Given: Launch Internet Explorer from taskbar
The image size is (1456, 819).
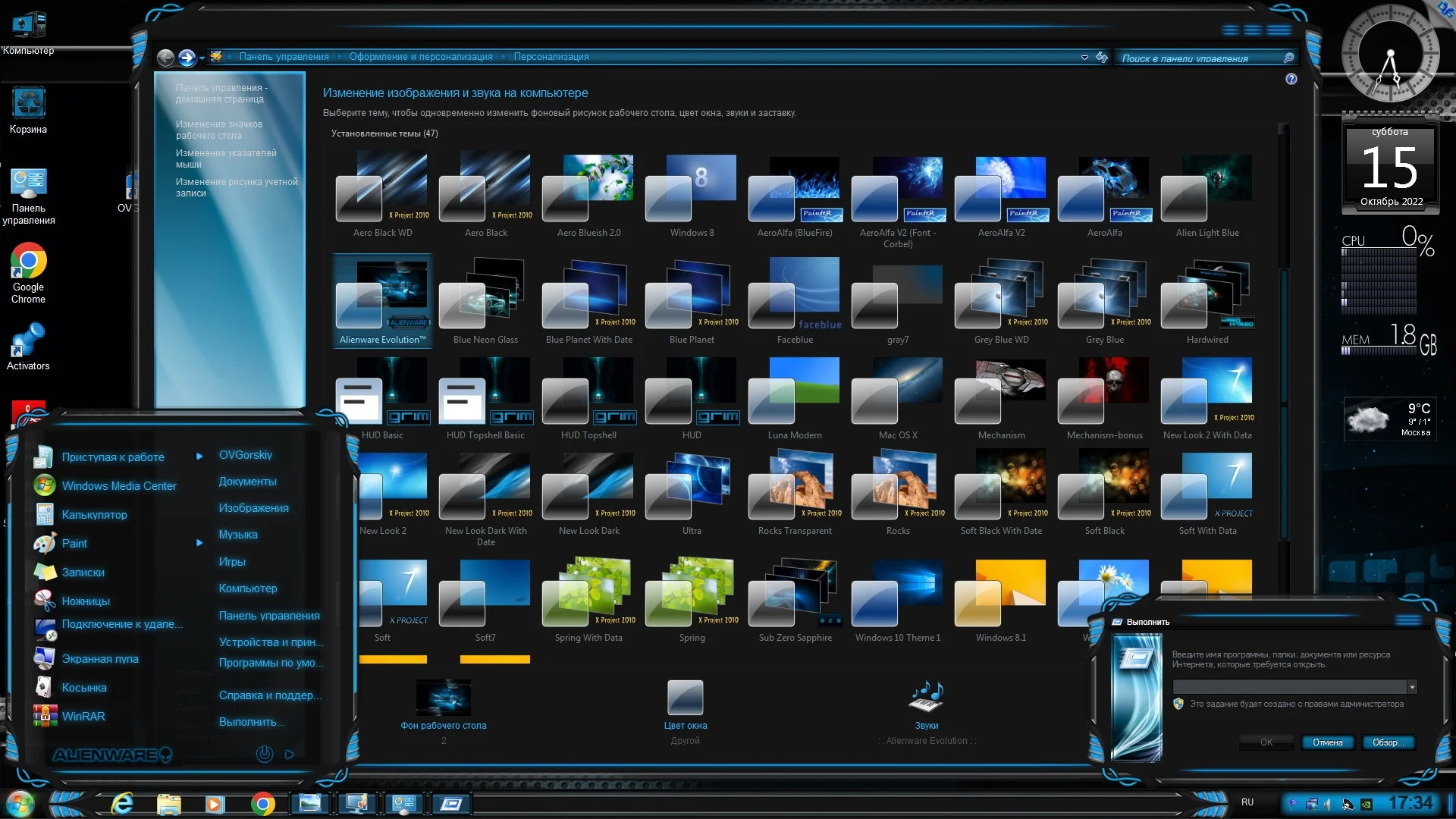Looking at the screenshot, I should 122,804.
